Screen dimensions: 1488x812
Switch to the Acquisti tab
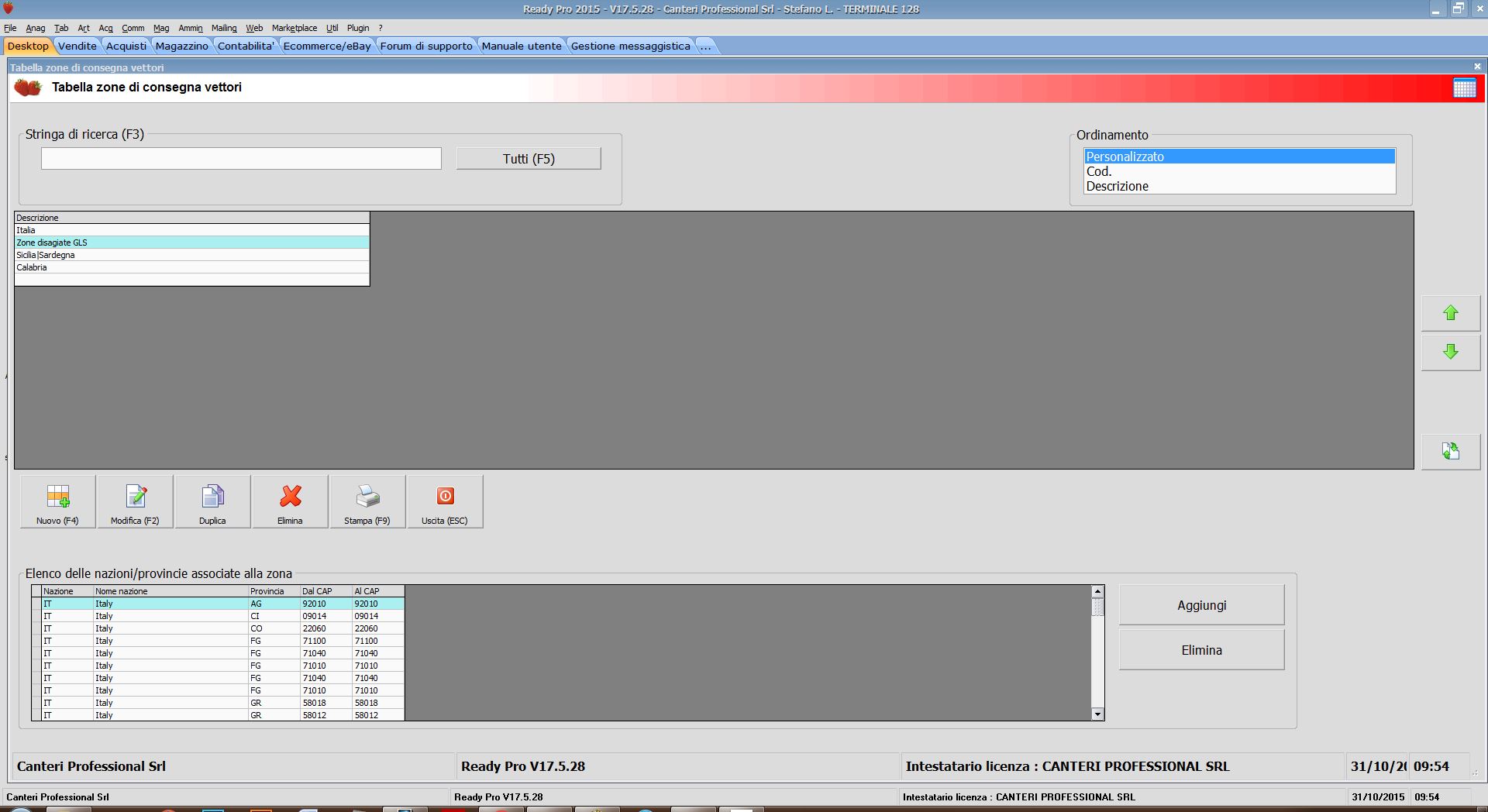[x=126, y=46]
